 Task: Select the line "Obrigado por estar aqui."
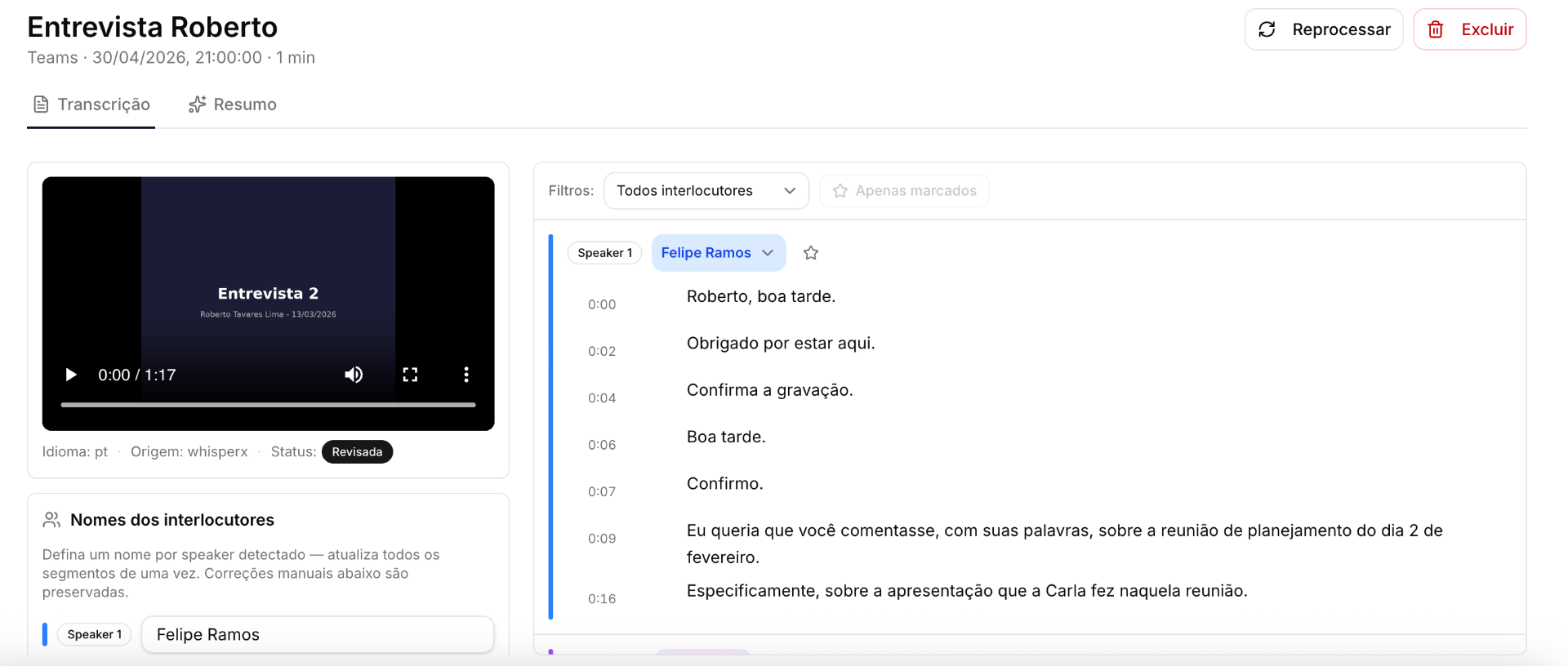tap(781, 343)
